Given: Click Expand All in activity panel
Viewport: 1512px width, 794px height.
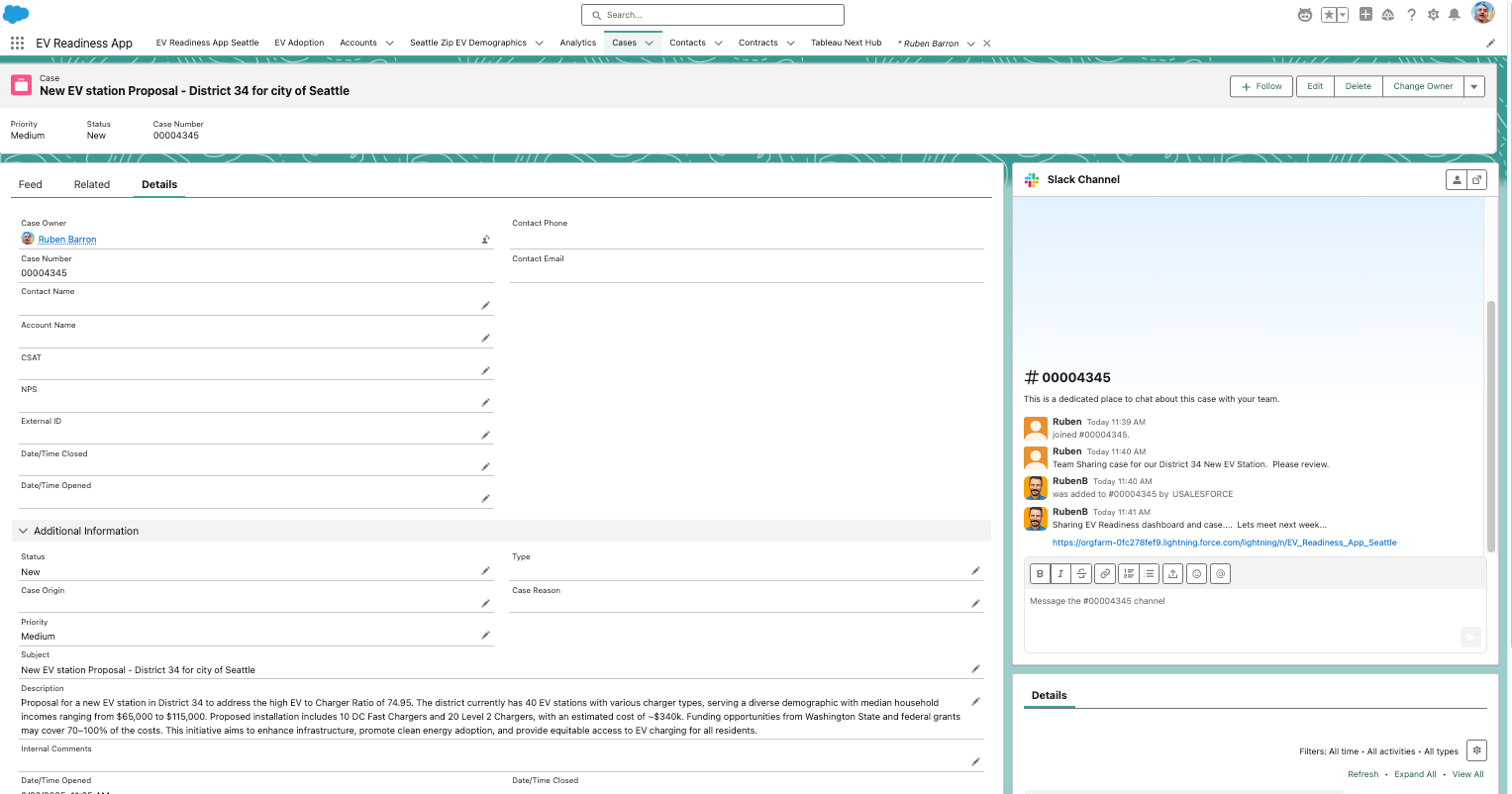Looking at the screenshot, I should [x=1415, y=774].
